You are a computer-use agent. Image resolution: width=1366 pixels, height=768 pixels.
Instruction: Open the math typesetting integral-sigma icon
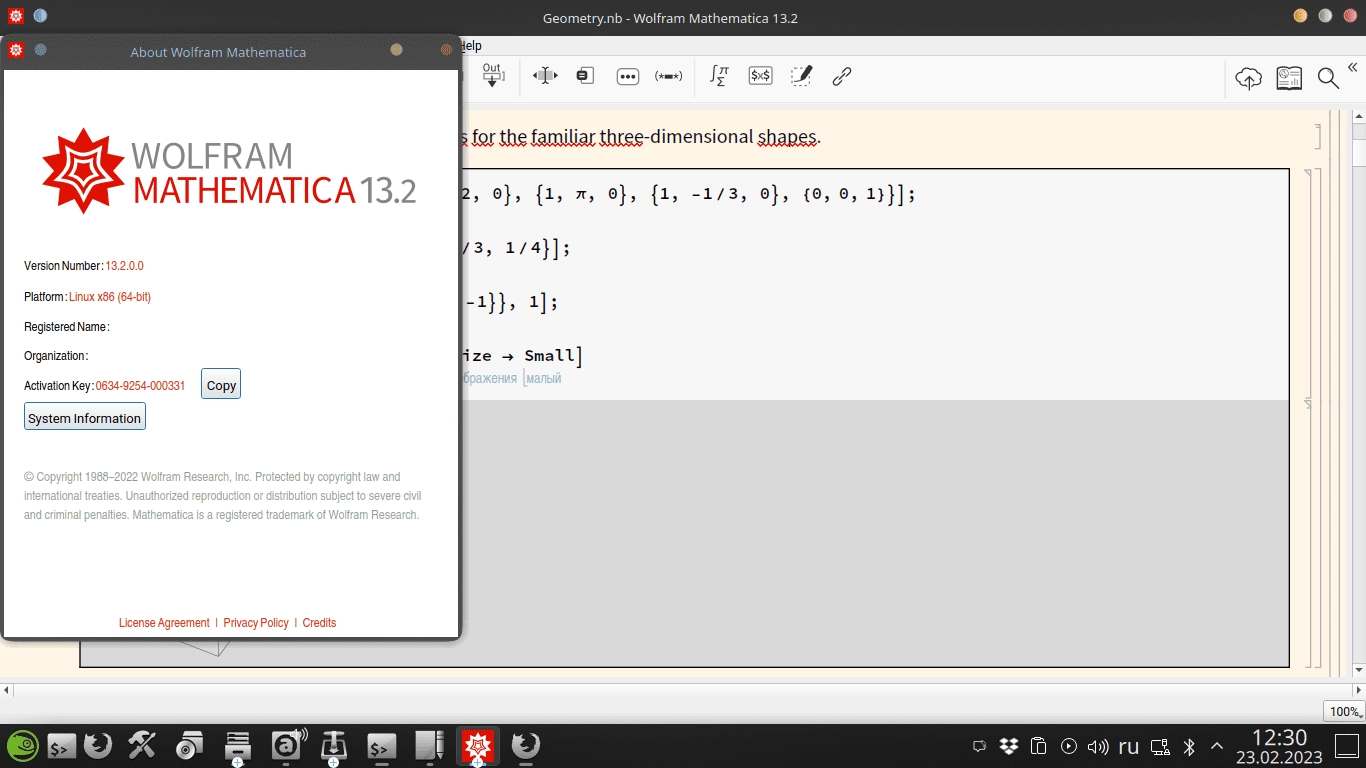click(720, 76)
